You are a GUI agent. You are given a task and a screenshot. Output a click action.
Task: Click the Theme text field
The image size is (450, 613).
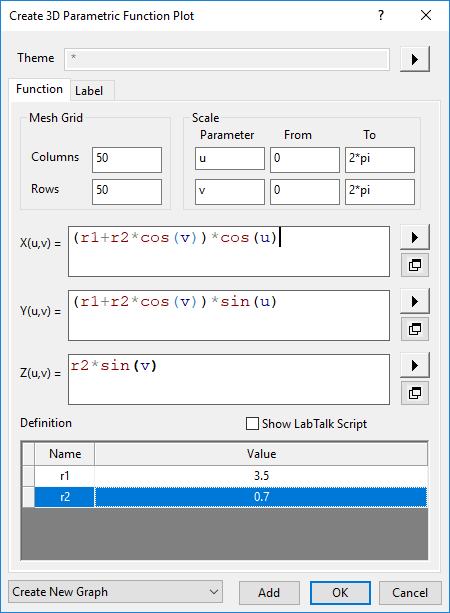tap(227, 59)
